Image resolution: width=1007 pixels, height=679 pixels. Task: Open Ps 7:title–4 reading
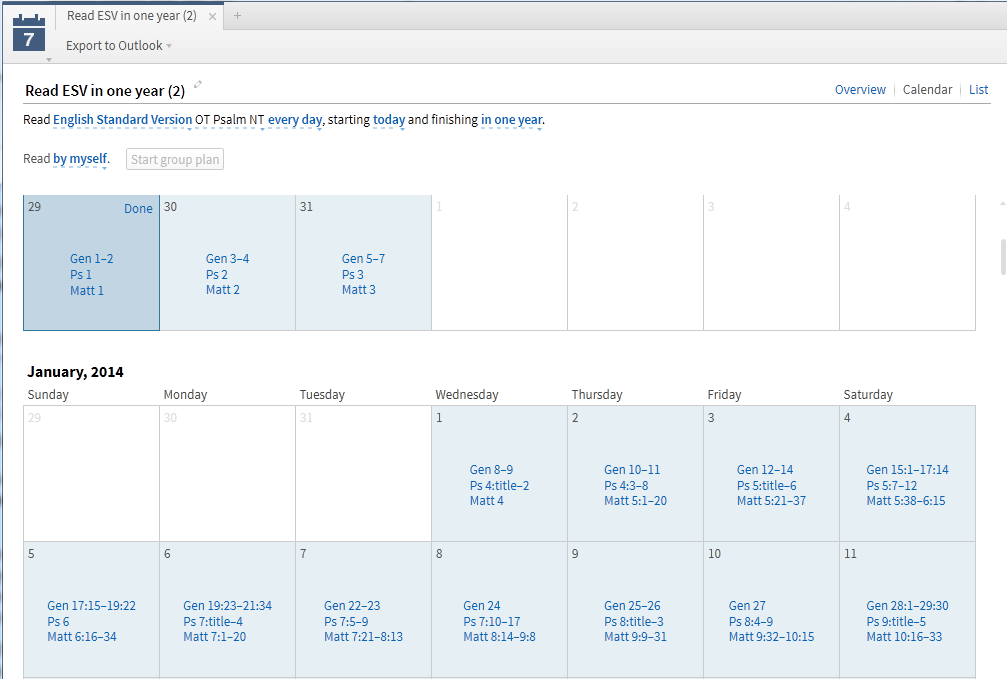(x=213, y=622)
